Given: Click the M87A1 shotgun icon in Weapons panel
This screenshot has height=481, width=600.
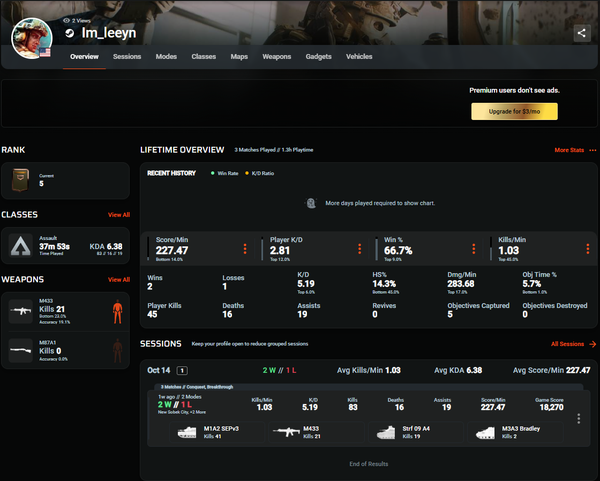Looking at the screenshot, I should [22, 349].
